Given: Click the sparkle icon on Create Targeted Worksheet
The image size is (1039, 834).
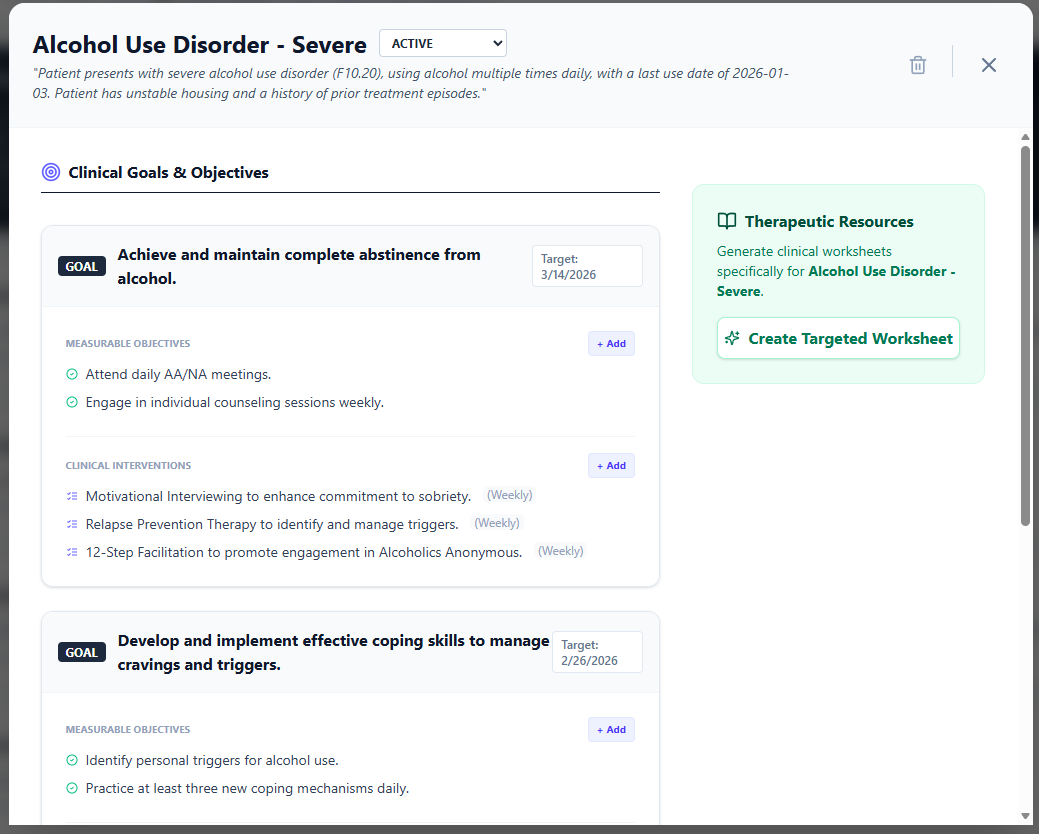Looking at the screenshot, I should coord(735,338).
